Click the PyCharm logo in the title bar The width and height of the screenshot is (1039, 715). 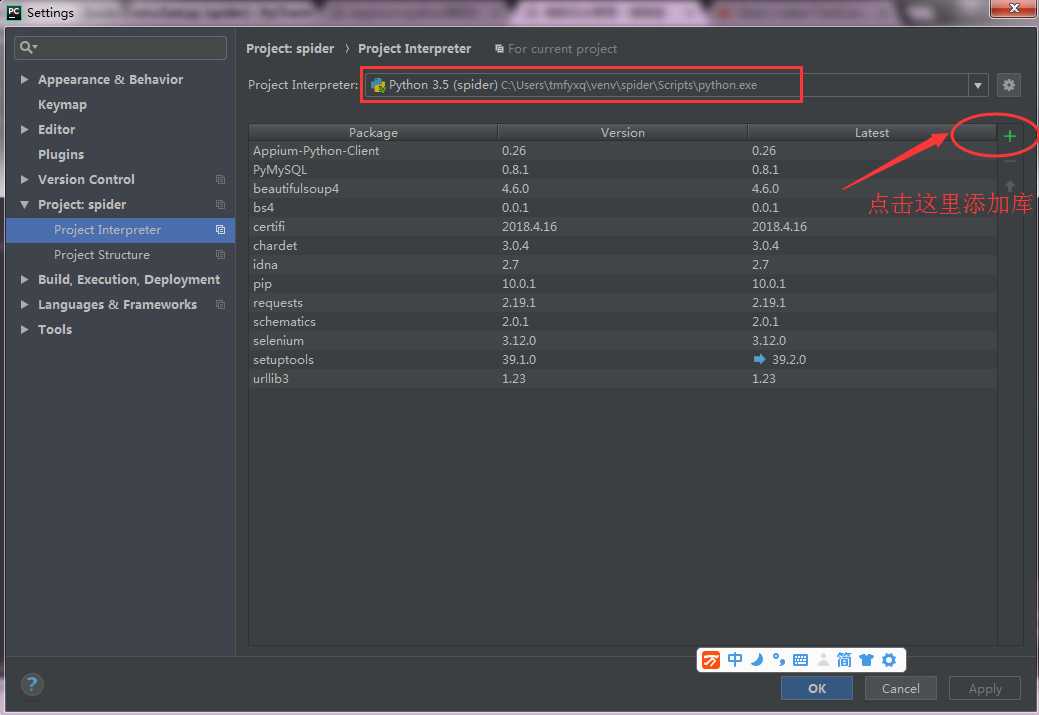click(x=14, y=12)
